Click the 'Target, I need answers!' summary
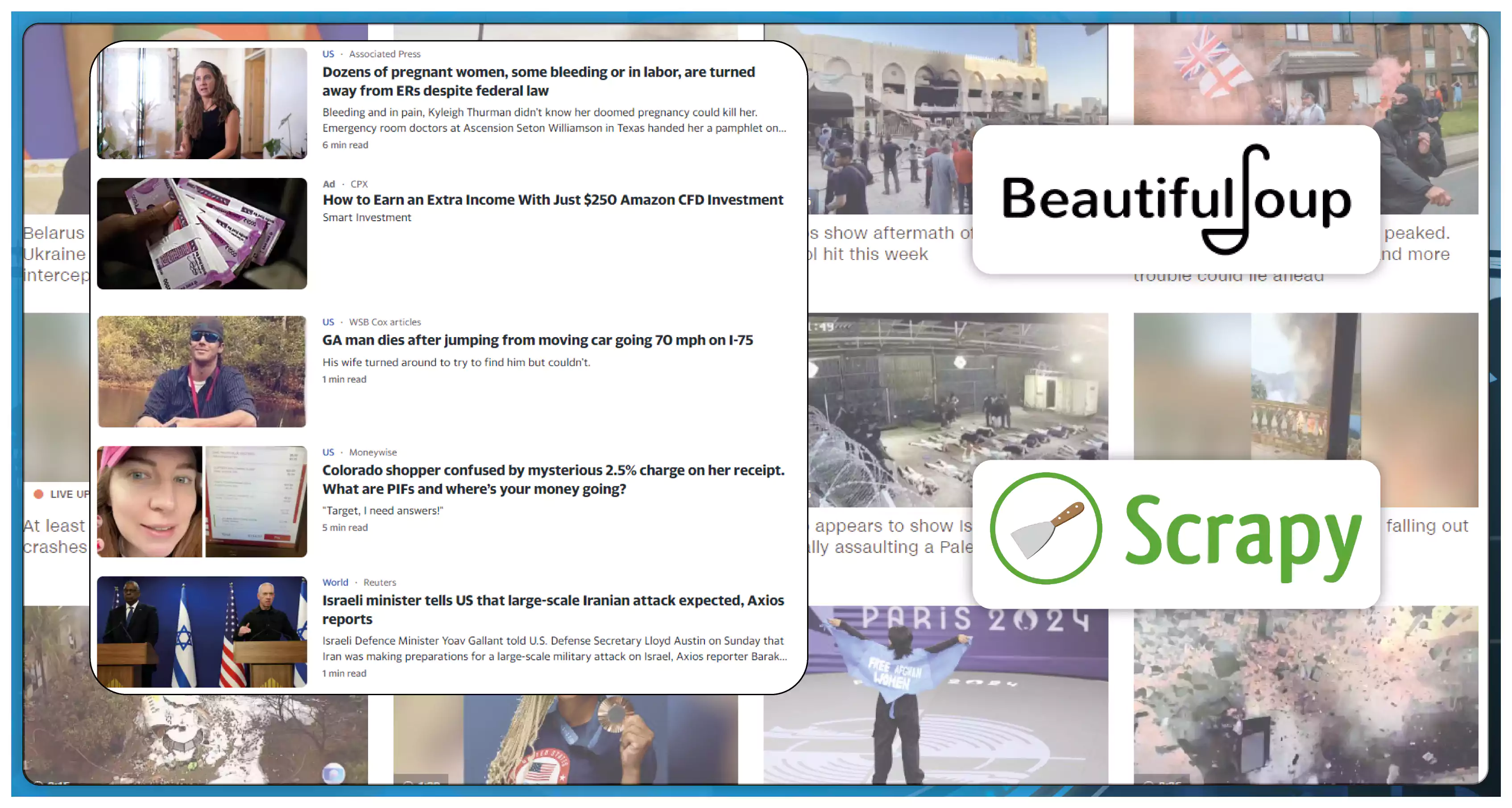Image resolution: width=1512 pixels, height=808 pixels. point(383,511)
